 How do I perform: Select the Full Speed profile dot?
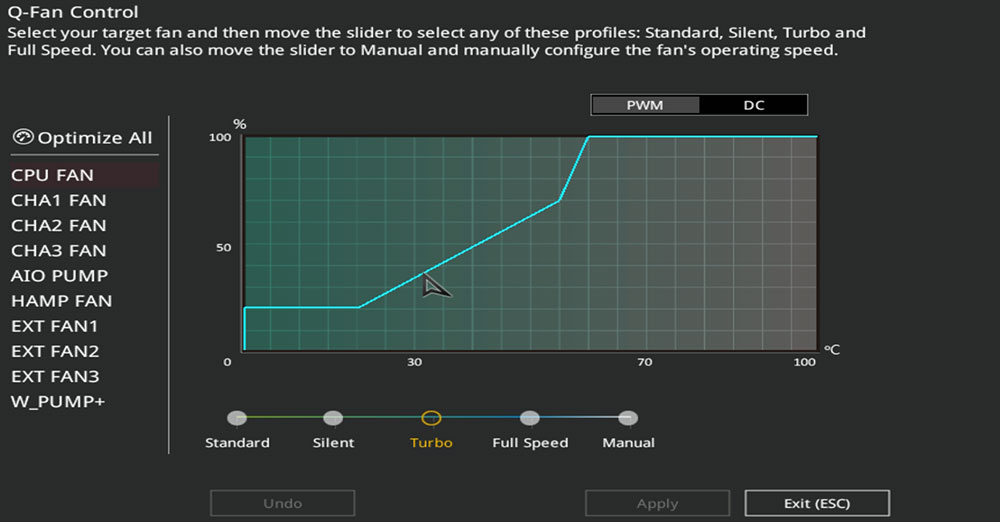pyautogui.click(x=529, y=418)
